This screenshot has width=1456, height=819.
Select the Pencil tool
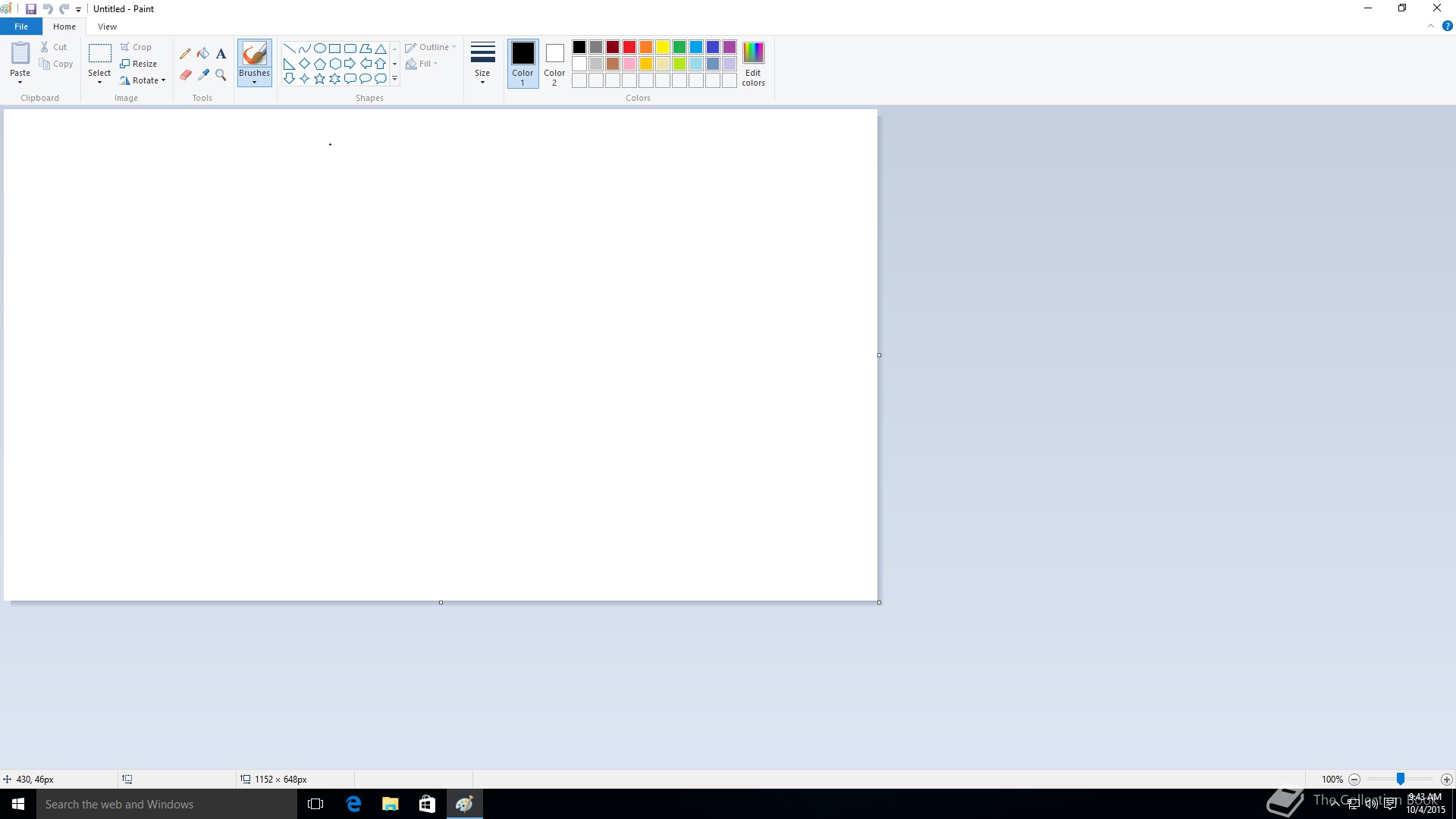pos(185,54)
